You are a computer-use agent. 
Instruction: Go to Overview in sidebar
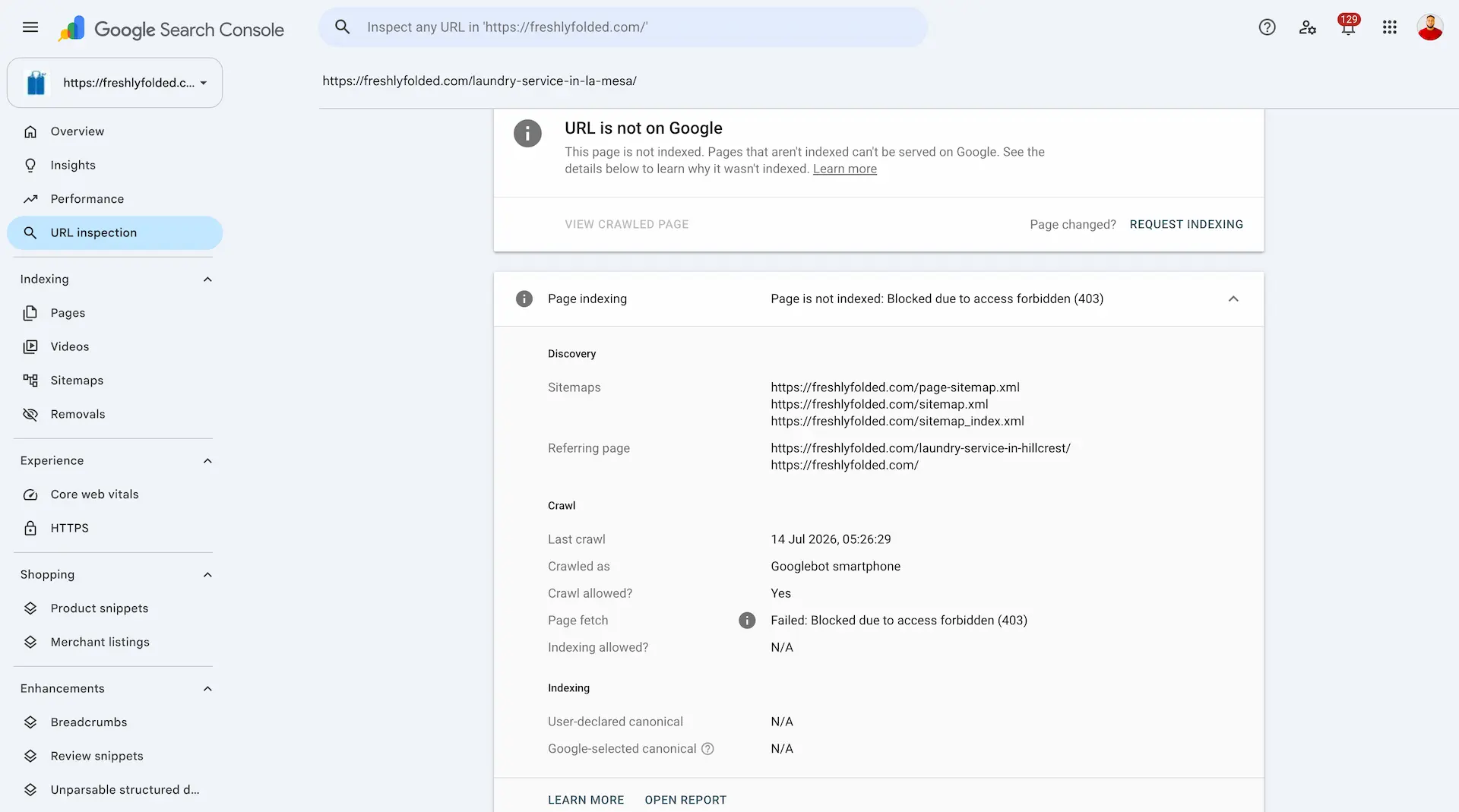pyautogui.click(x=115, y=131)
